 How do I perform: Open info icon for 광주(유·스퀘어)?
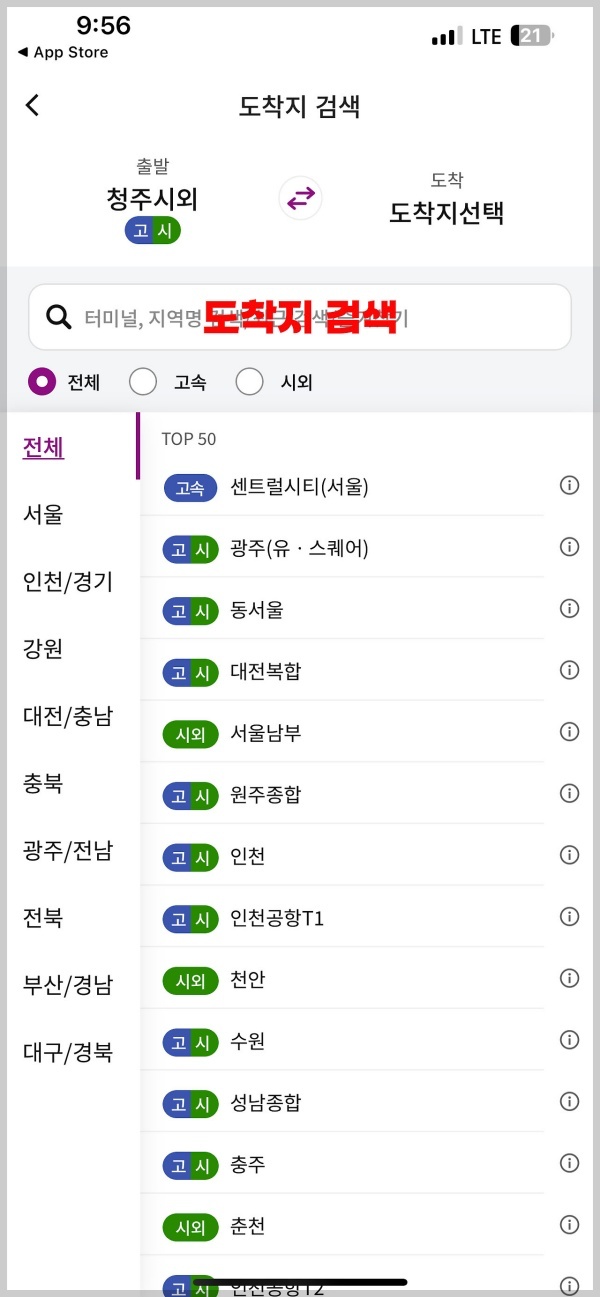tap(569, 546)
